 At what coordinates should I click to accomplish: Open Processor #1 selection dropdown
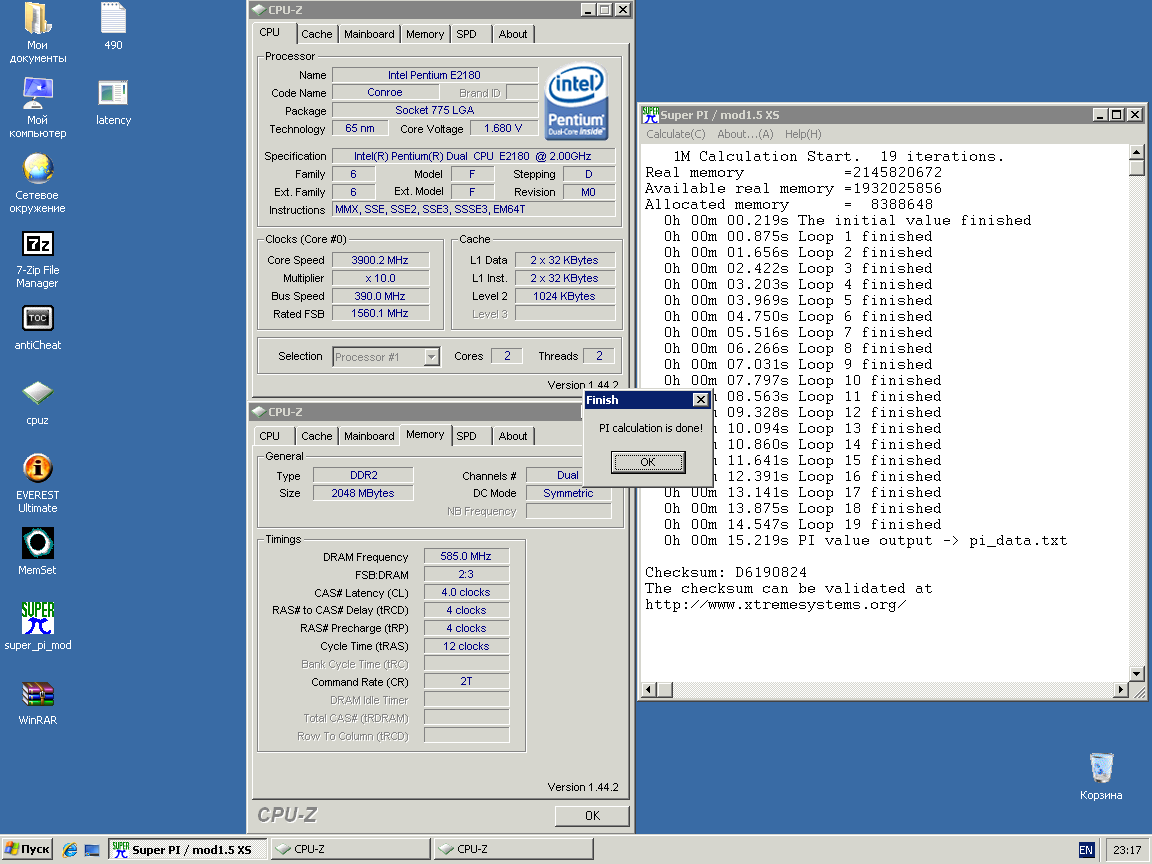431,357
